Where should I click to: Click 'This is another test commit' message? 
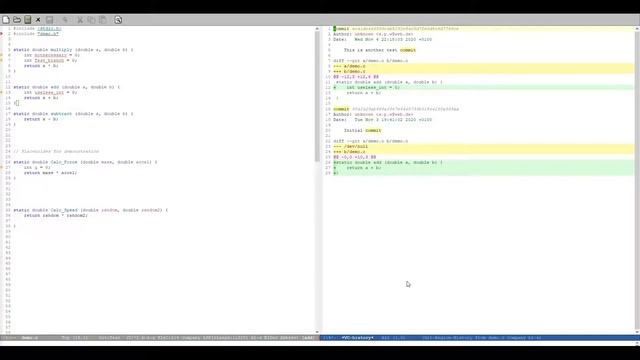pyautogui.click(x=380, y=50)
